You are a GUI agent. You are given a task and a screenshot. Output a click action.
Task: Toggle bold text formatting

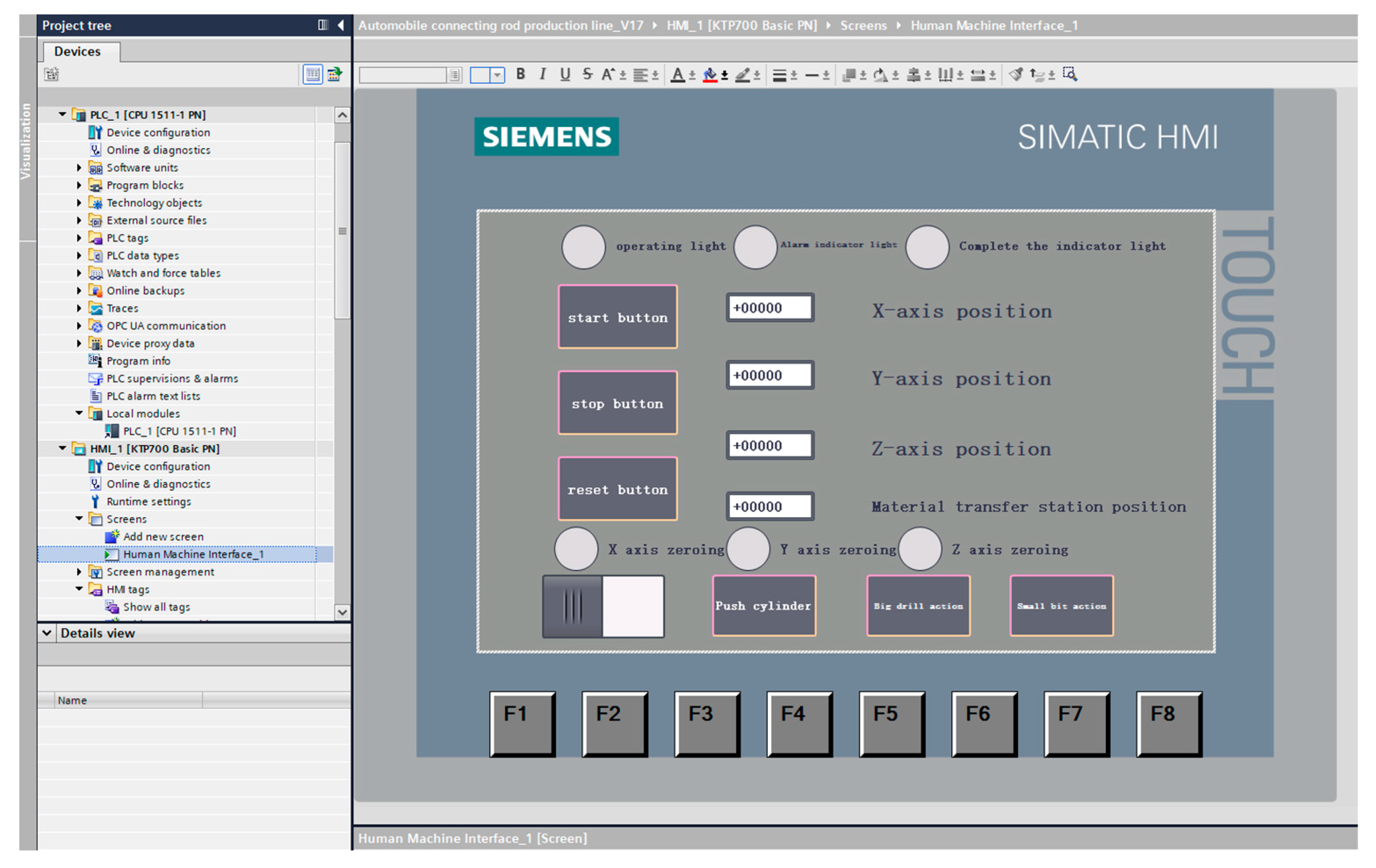coord(520,74)
